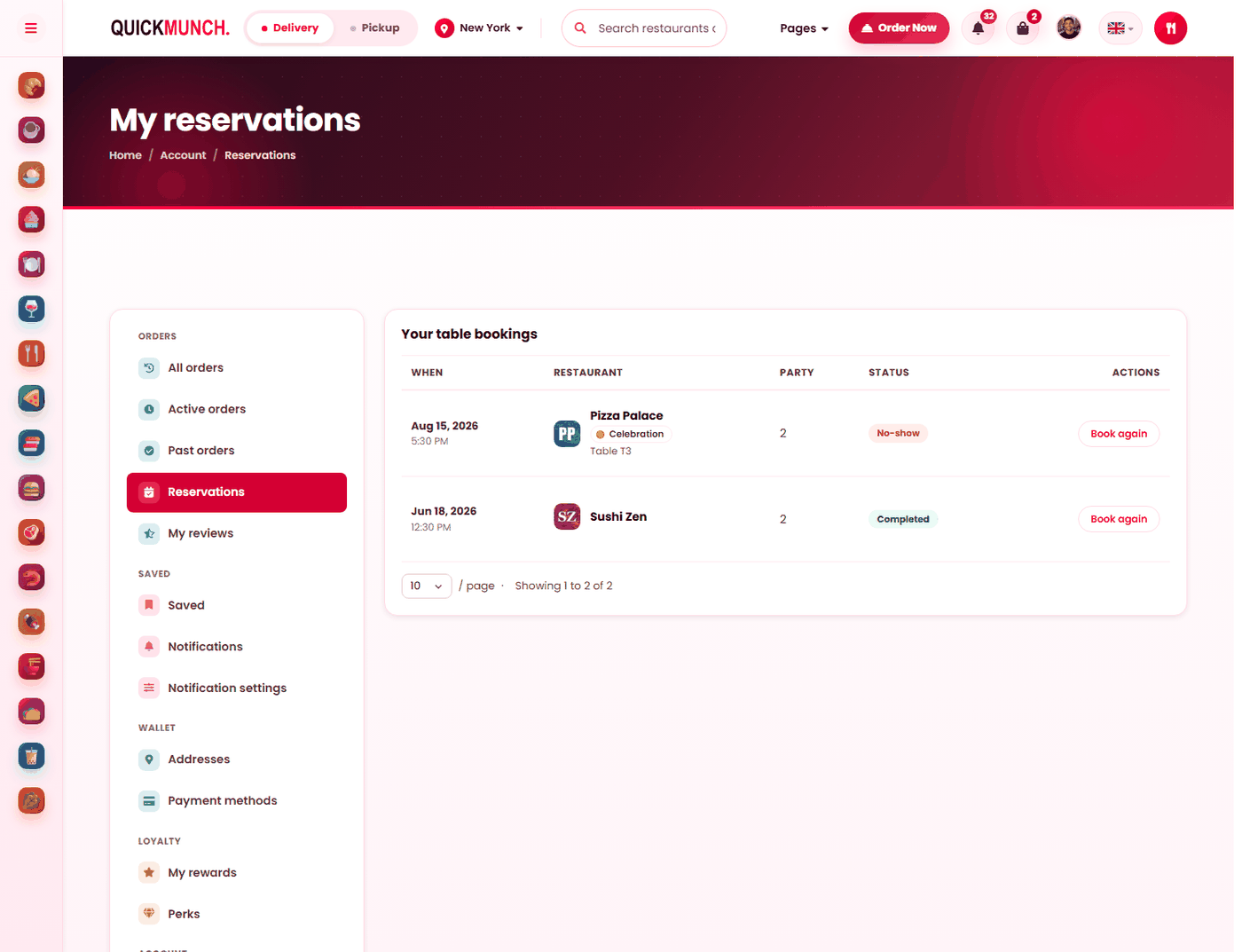Open the user profile avatar
Screen dimensions: 1242x952
pos(1069,28)
